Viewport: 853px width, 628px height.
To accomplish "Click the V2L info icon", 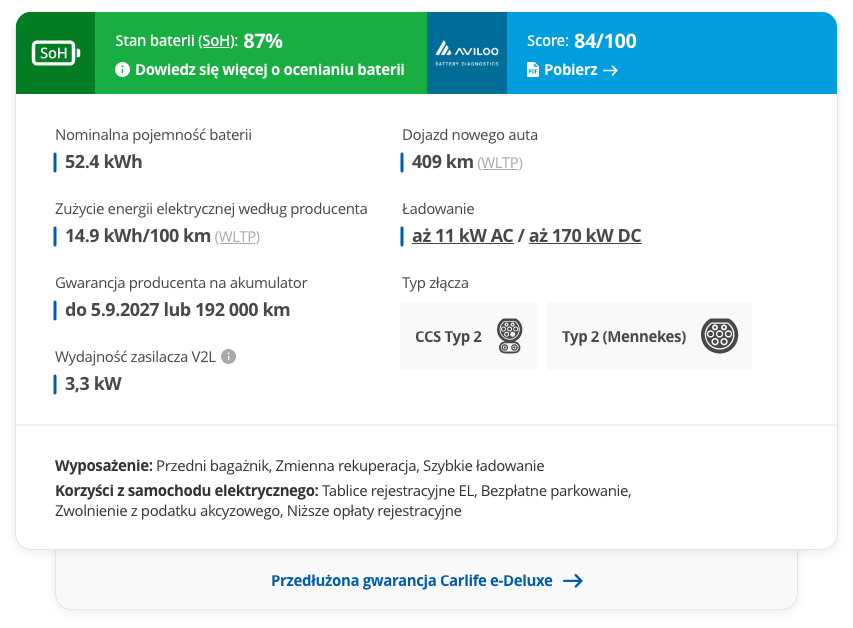I will 228,356.
